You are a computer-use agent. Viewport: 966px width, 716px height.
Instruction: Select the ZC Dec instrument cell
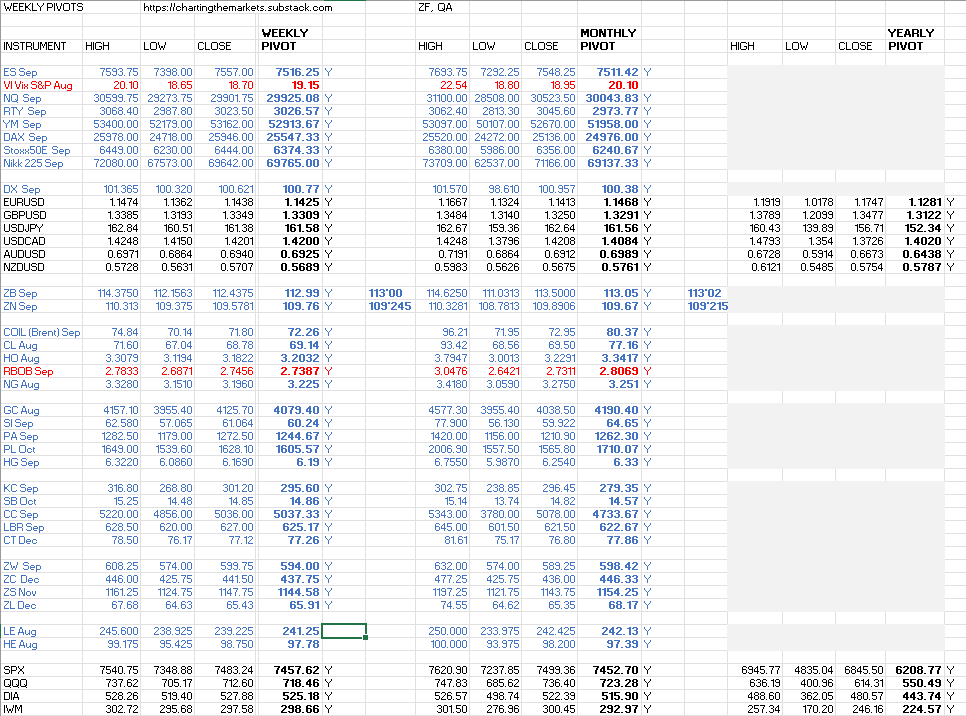[21, 579]
